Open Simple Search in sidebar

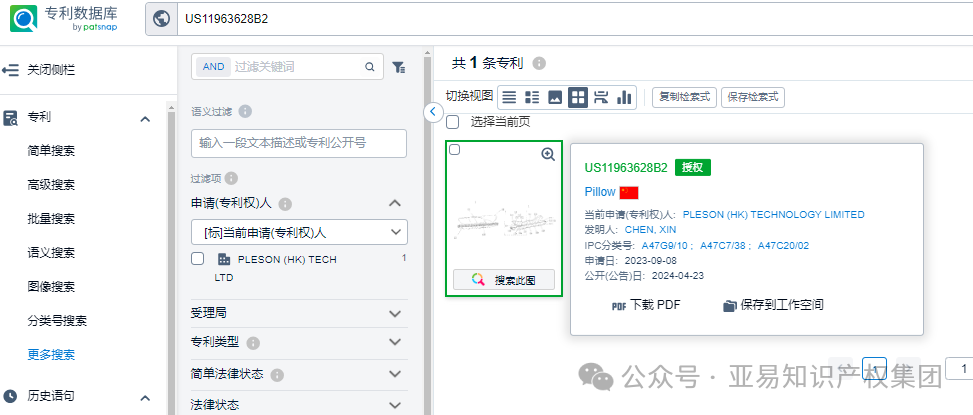coord(52,151)
